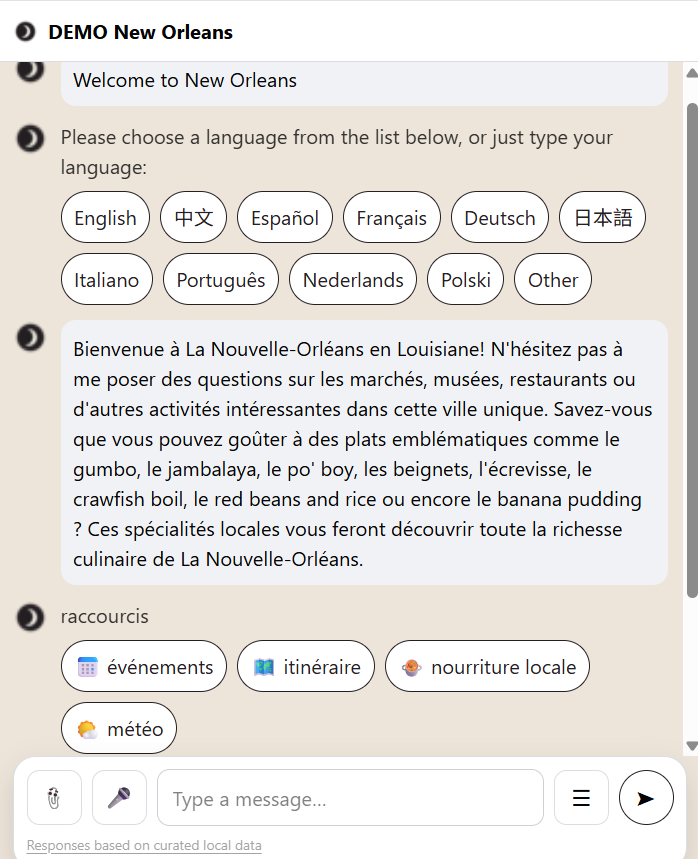698x859 pixels.
Task: Activate the microphone voice input
Action: tap(119, 797)
